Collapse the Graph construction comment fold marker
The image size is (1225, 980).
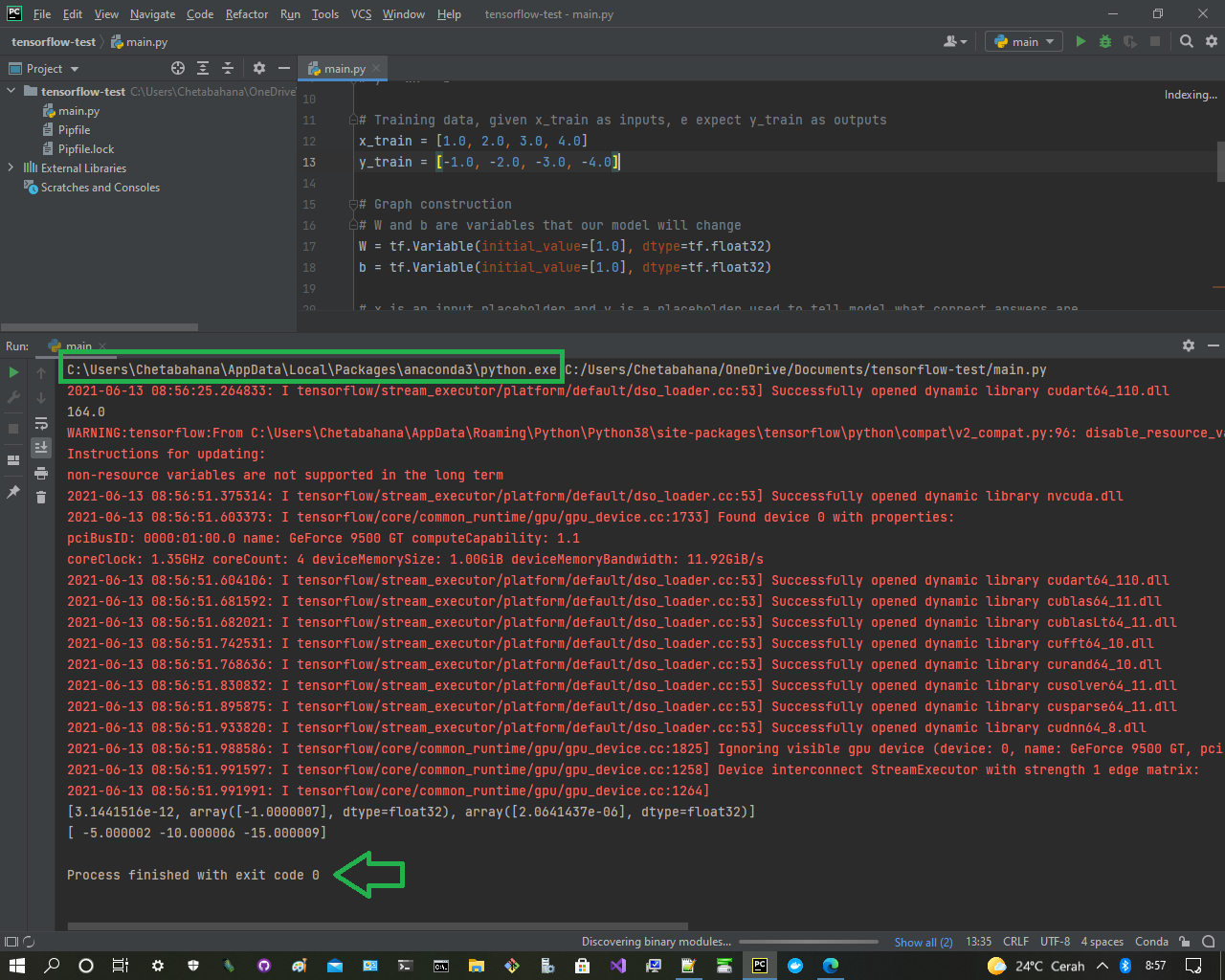(353, 205)
